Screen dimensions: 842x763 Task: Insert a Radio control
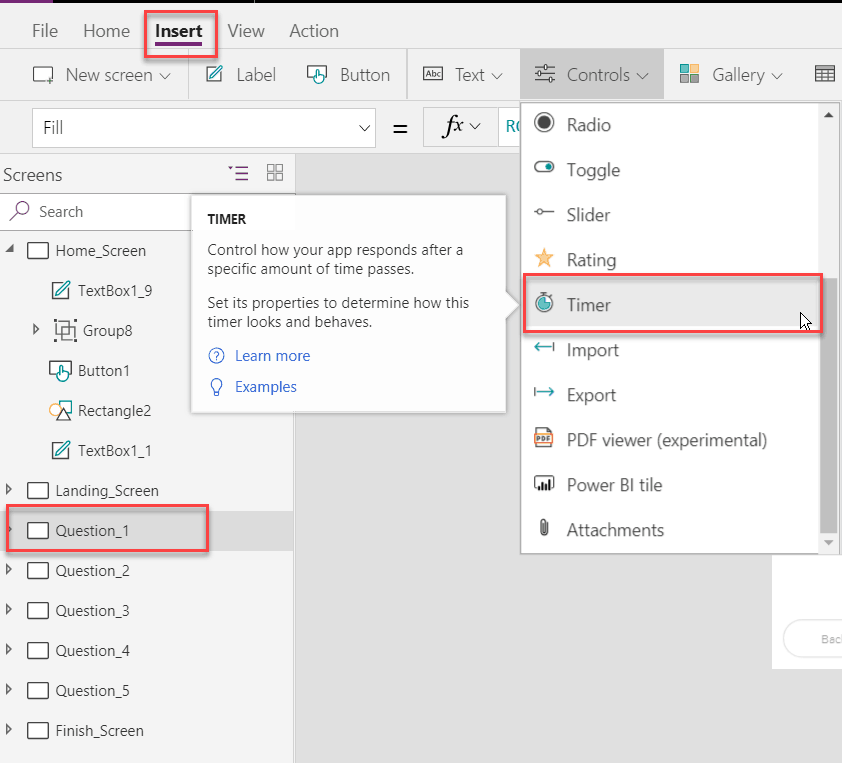pos(670,125)
